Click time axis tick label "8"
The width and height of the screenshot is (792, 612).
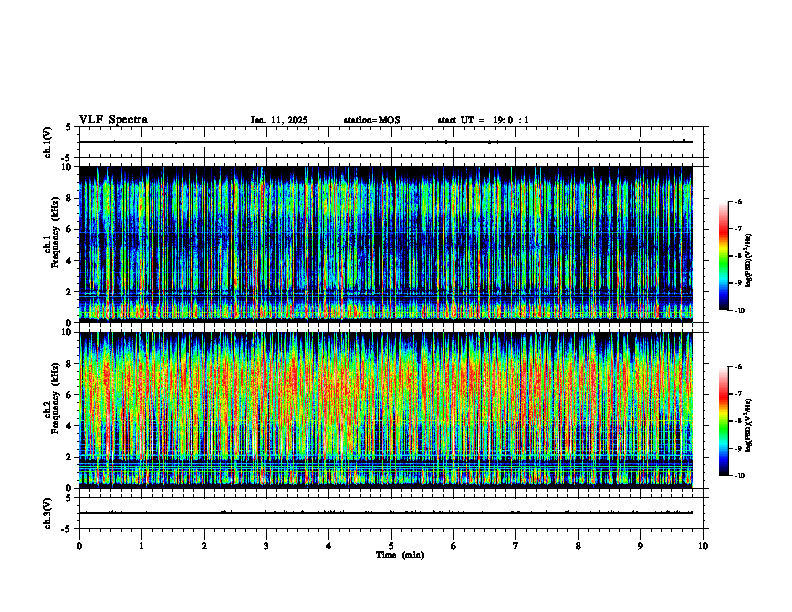point(578,546)
